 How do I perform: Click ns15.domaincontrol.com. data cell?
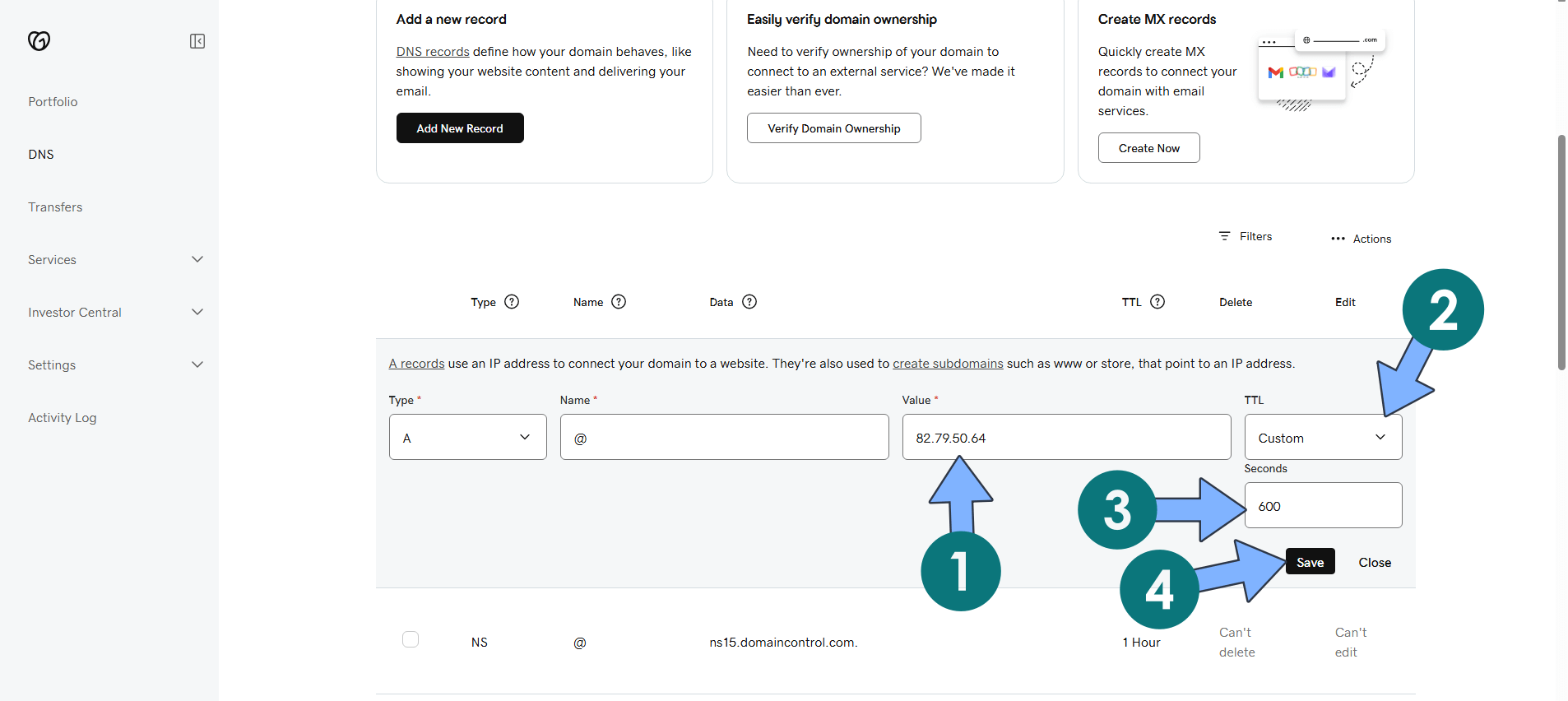click(x=783, y=643)
